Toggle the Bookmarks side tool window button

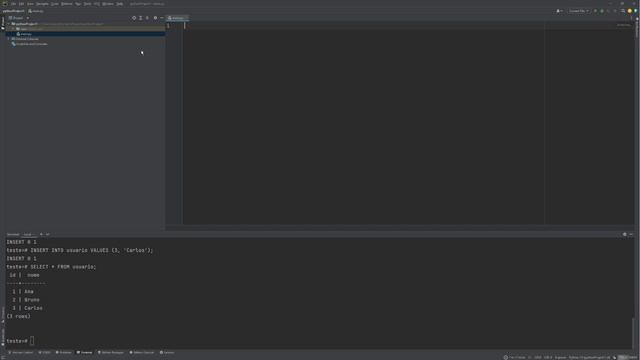(x=2, y=337)
